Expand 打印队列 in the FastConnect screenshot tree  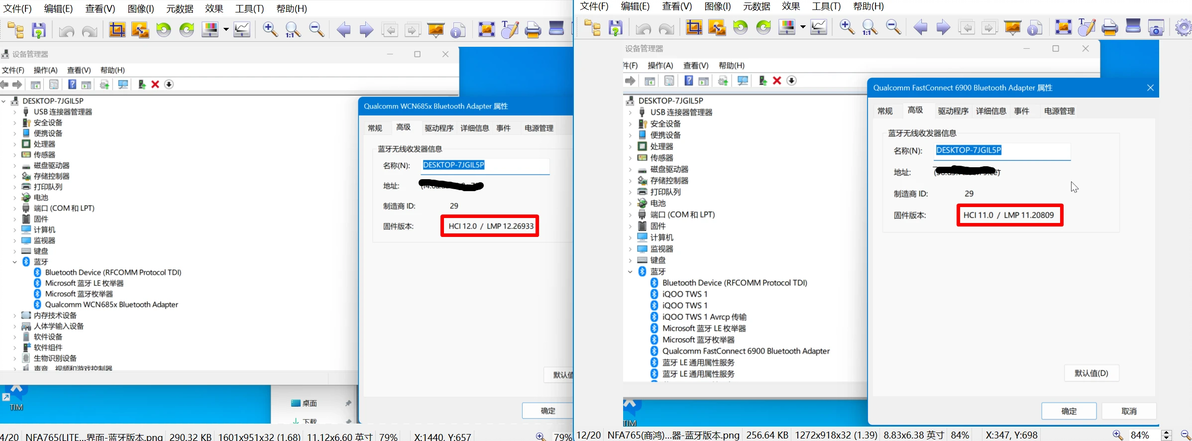tap(630, 192)
